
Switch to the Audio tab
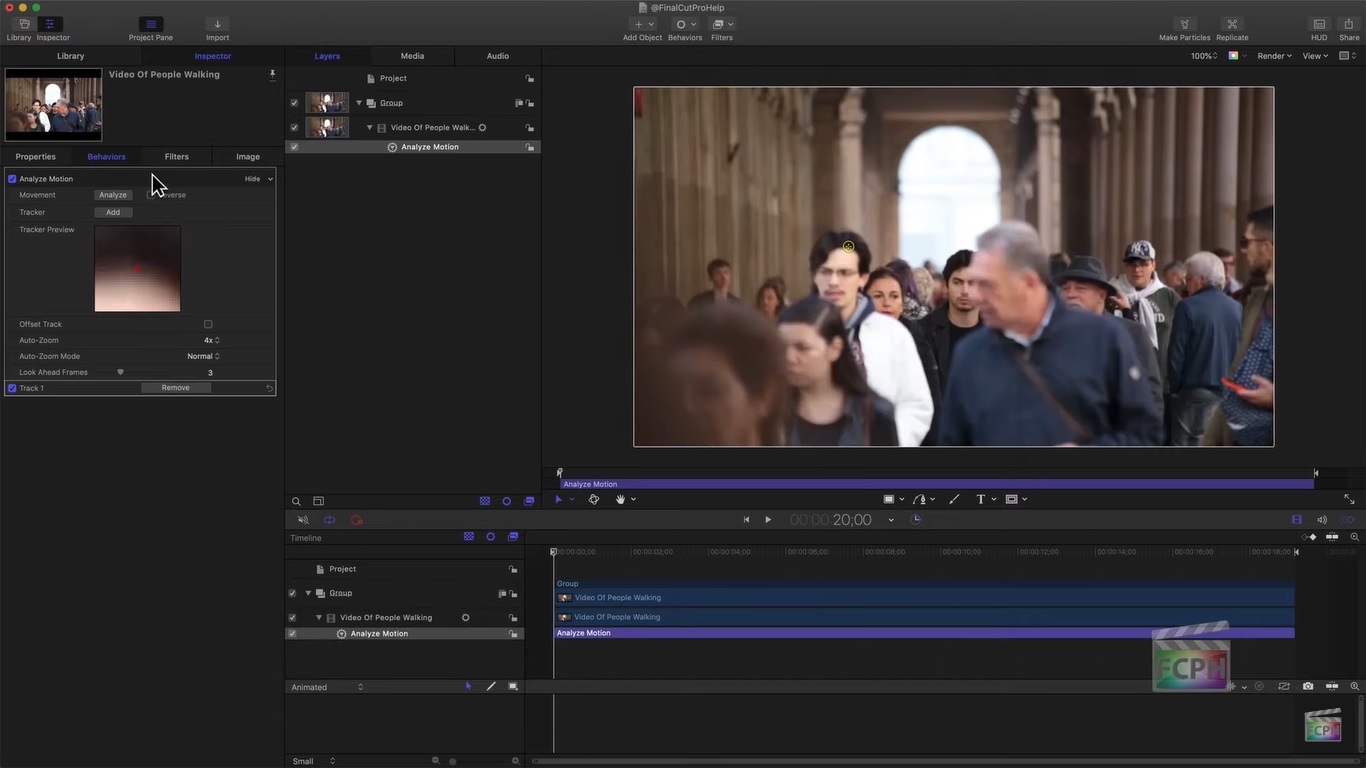pos(498,56)
